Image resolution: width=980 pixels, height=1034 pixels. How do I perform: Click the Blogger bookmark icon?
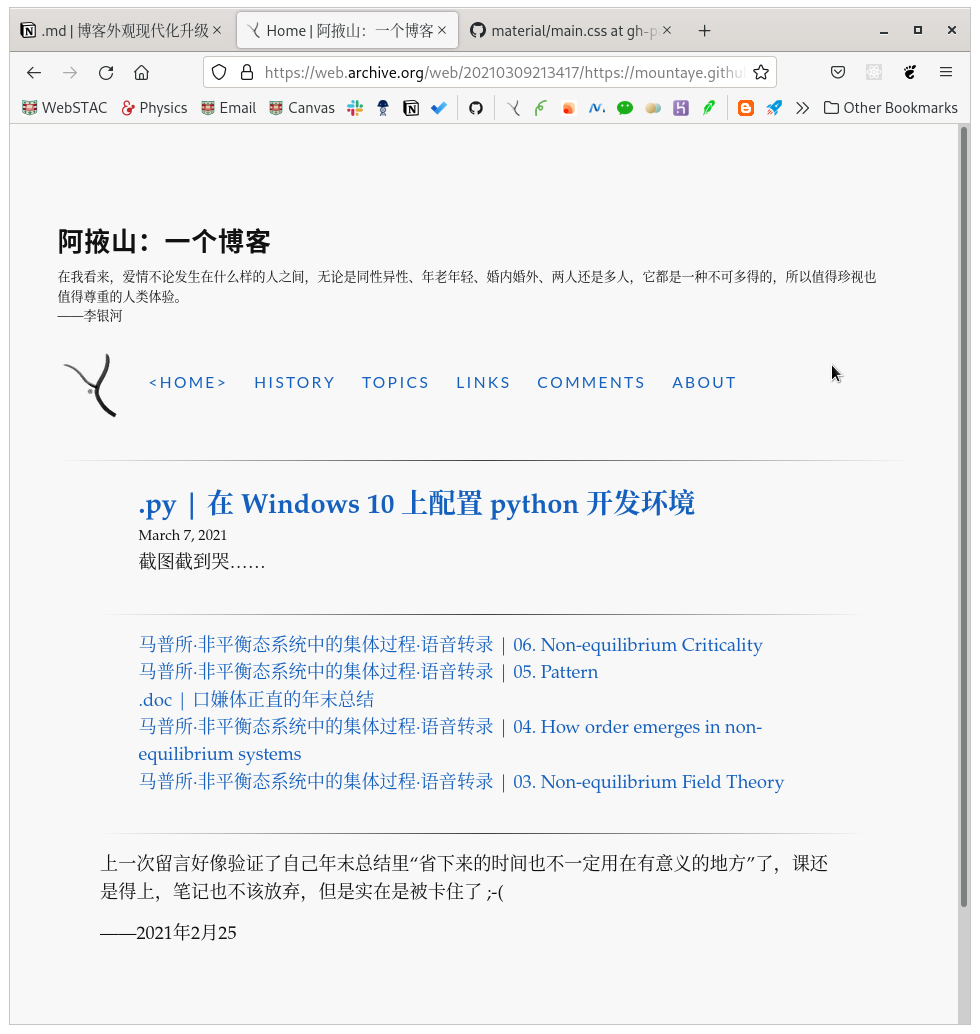coord(745,108)
